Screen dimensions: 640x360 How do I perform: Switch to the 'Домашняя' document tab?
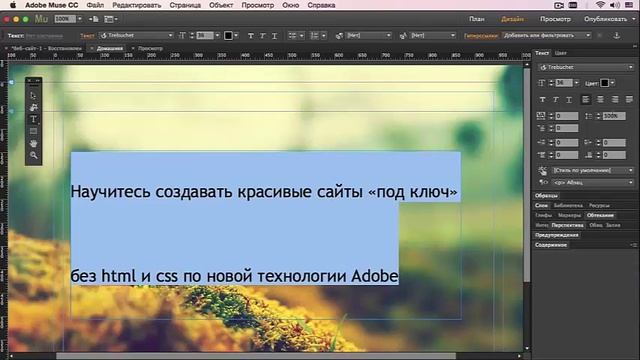point(110,49)
